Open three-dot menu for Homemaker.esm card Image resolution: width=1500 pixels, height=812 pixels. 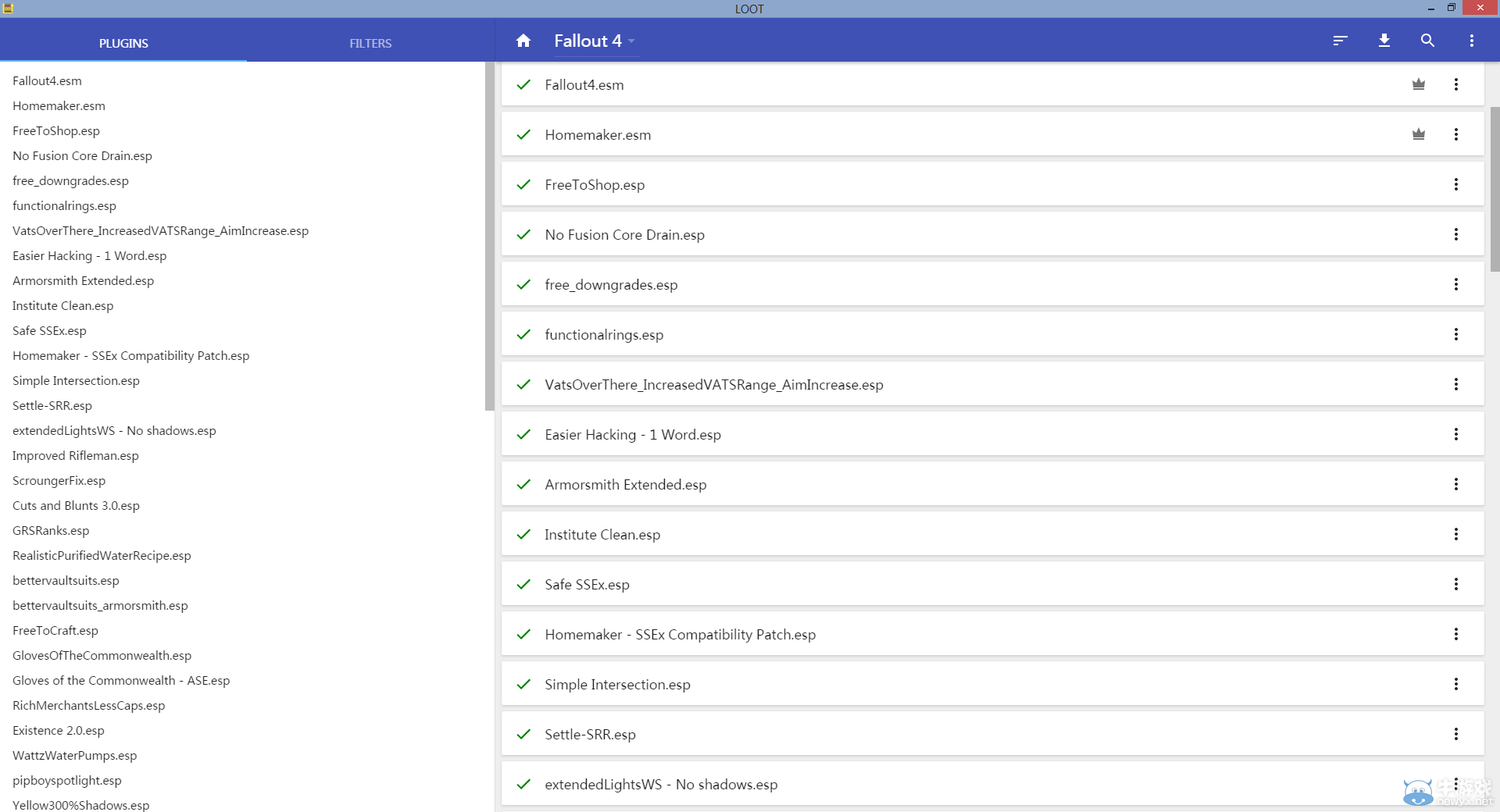1456,134
